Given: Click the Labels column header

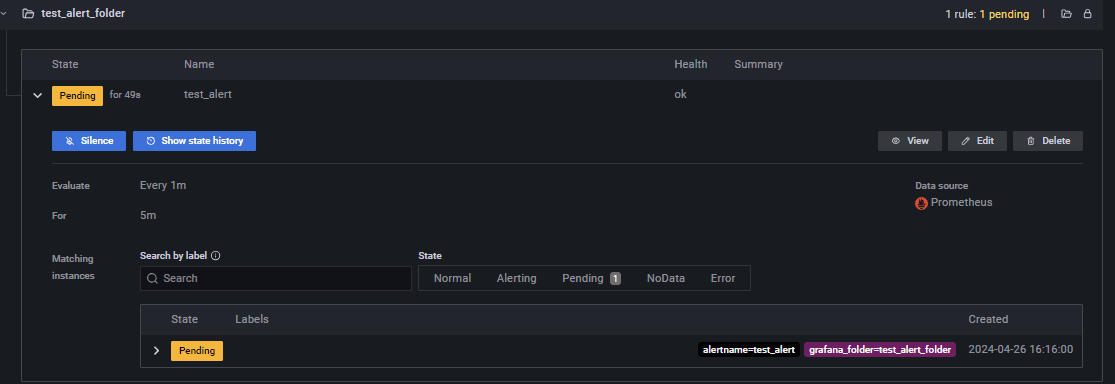Looking at the screenshot, I should (252, 319).
